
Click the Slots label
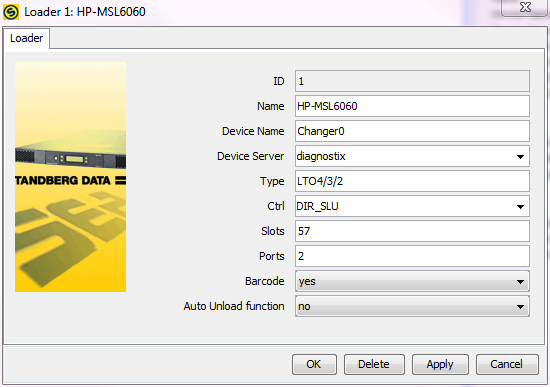pos(273,231)
